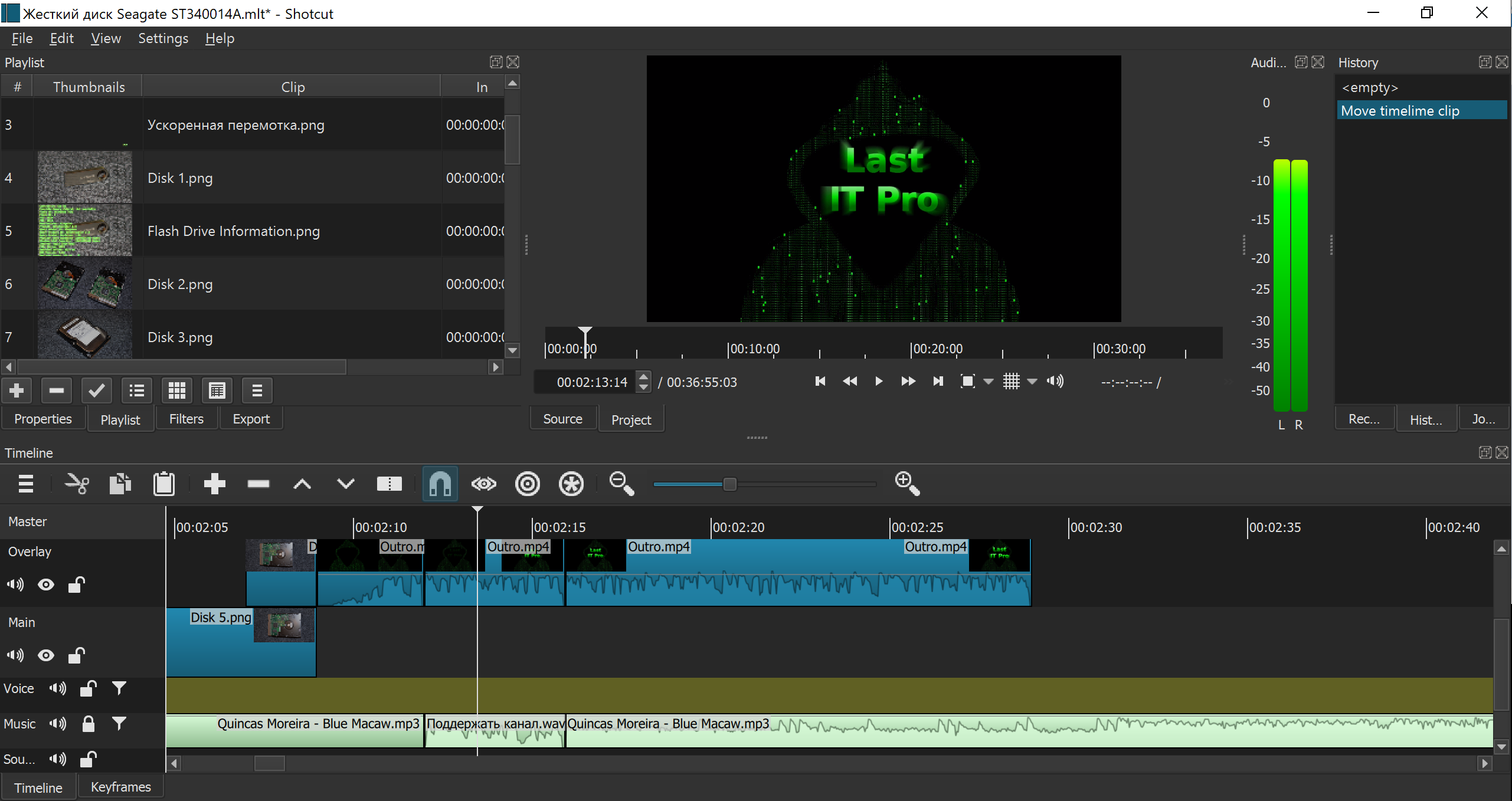The height and width of the screenshot is (801, 1512).
Task: Switch to the Filters tab
Action: coord(186,419)
